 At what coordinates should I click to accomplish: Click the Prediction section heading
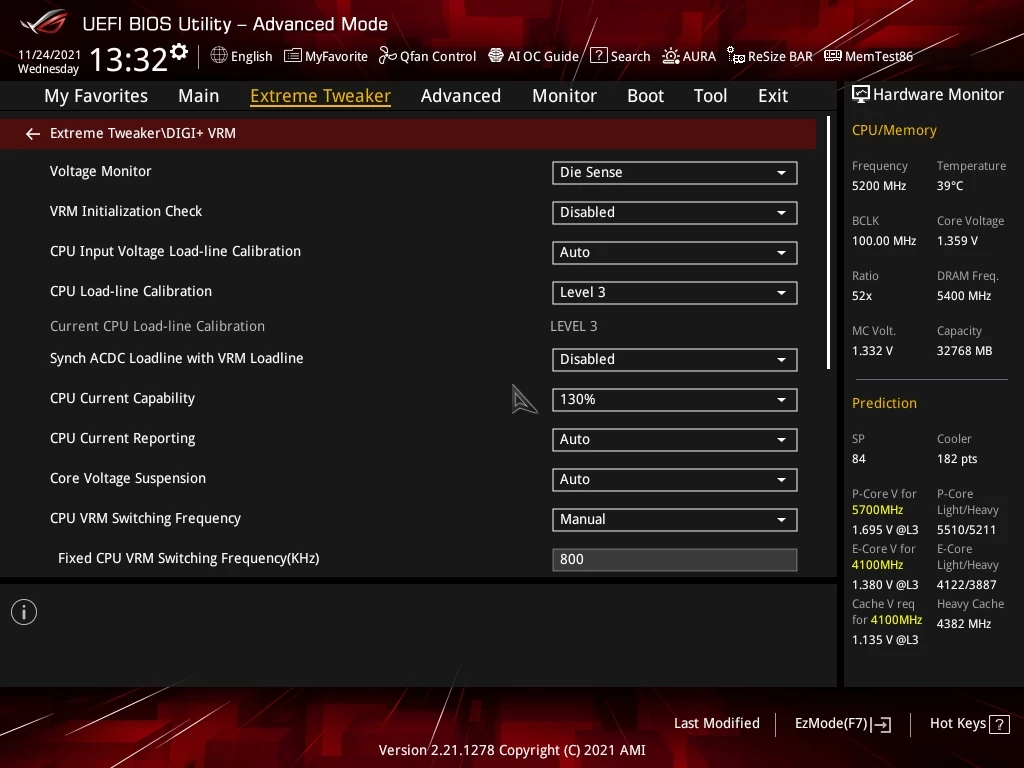tap(884, 403)
